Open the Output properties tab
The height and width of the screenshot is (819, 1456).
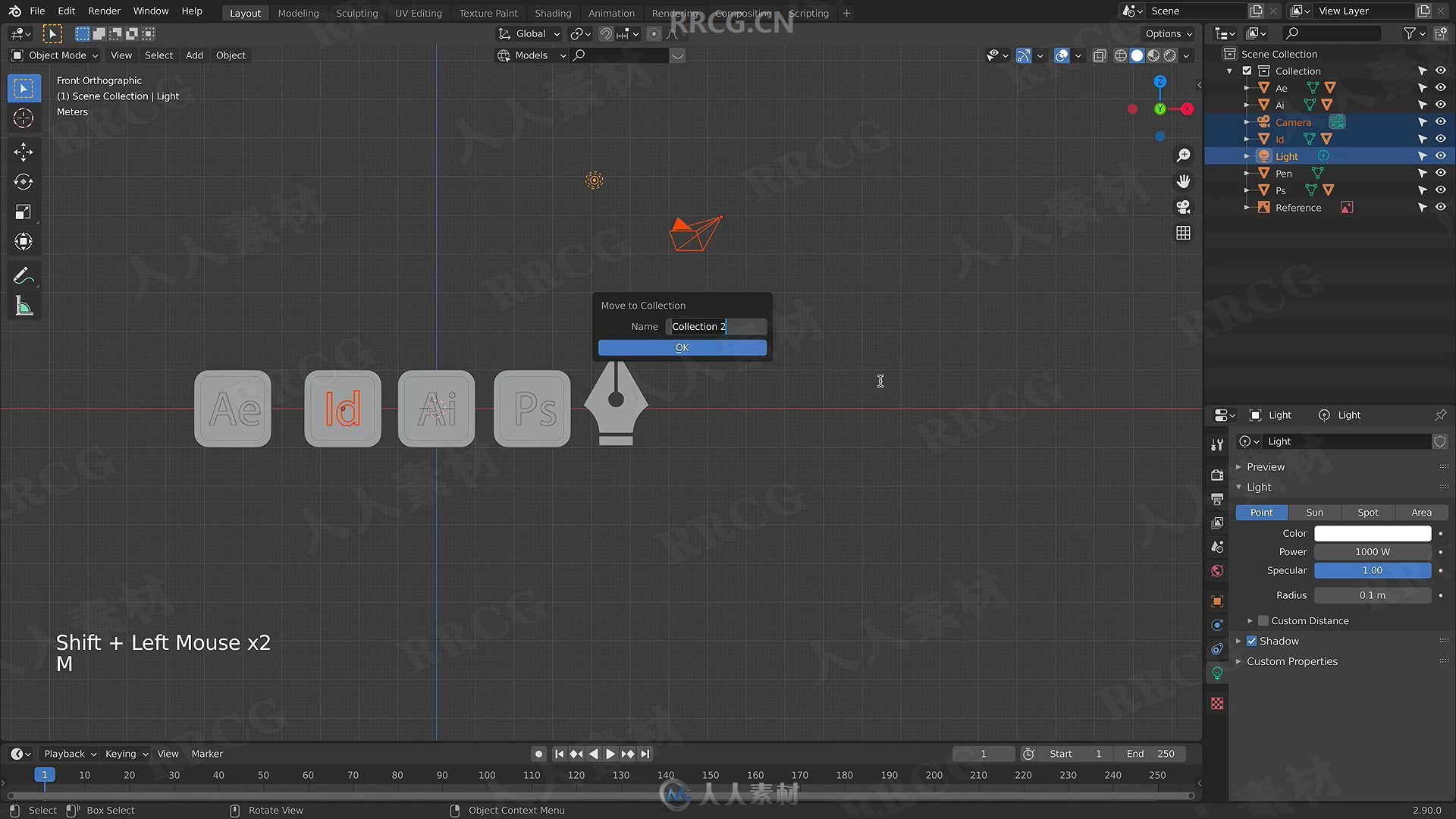[1217, 499]
